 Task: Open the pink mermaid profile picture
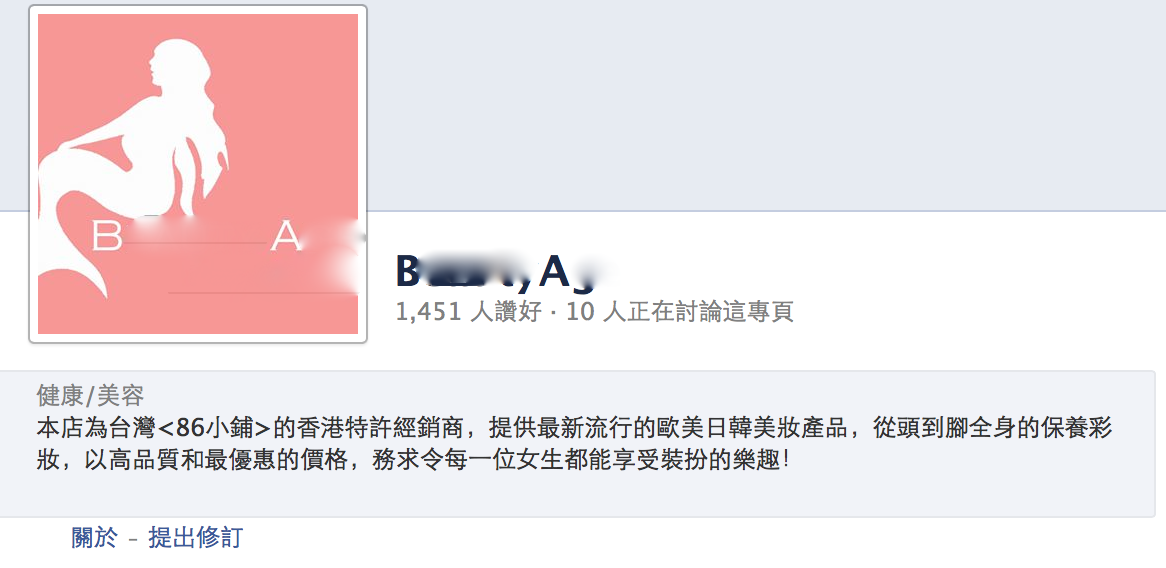coord(198,174)
